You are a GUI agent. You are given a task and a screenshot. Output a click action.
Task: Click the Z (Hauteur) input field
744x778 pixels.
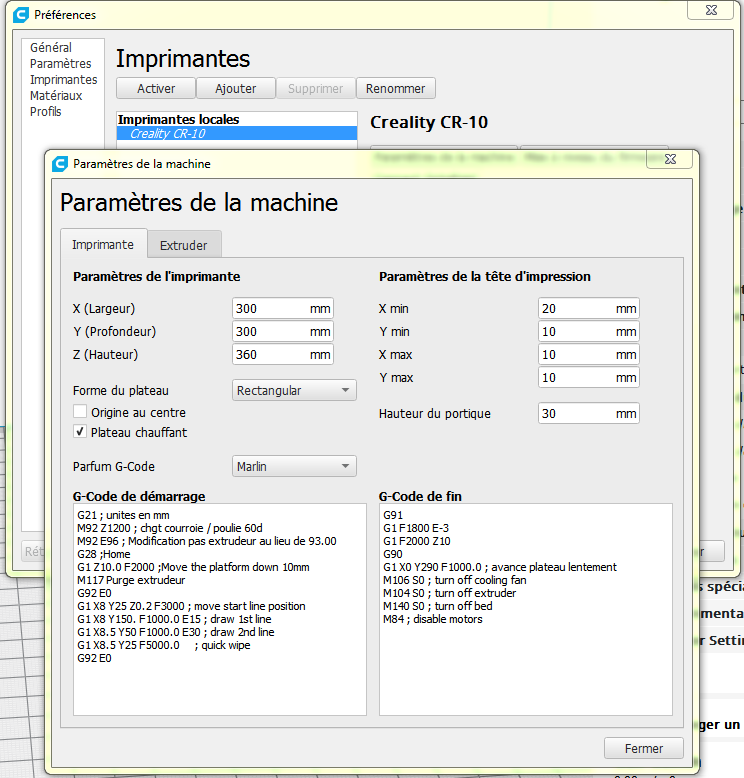283,354
